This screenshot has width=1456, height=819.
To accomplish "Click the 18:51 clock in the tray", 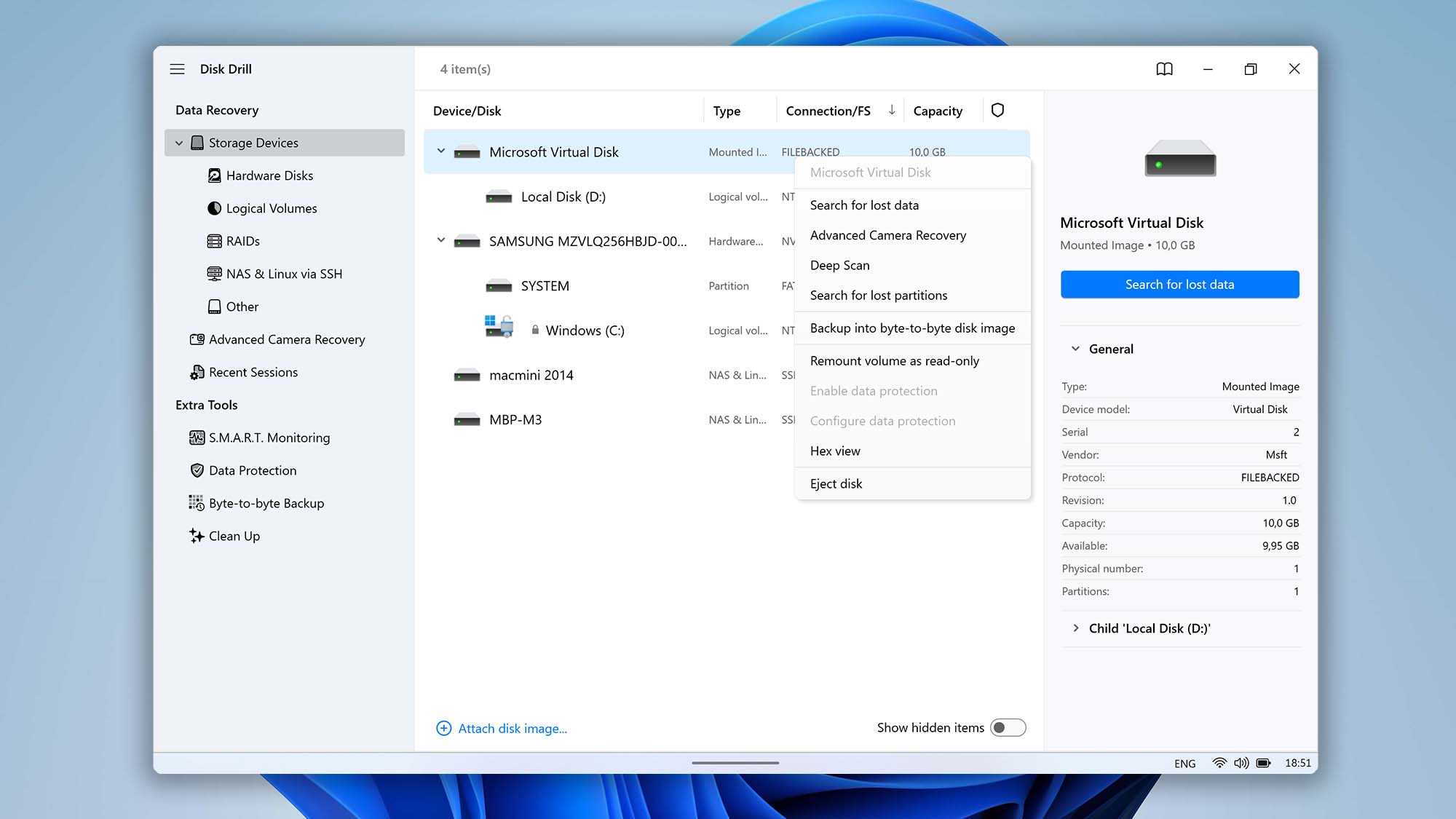I will (1297, 763).
